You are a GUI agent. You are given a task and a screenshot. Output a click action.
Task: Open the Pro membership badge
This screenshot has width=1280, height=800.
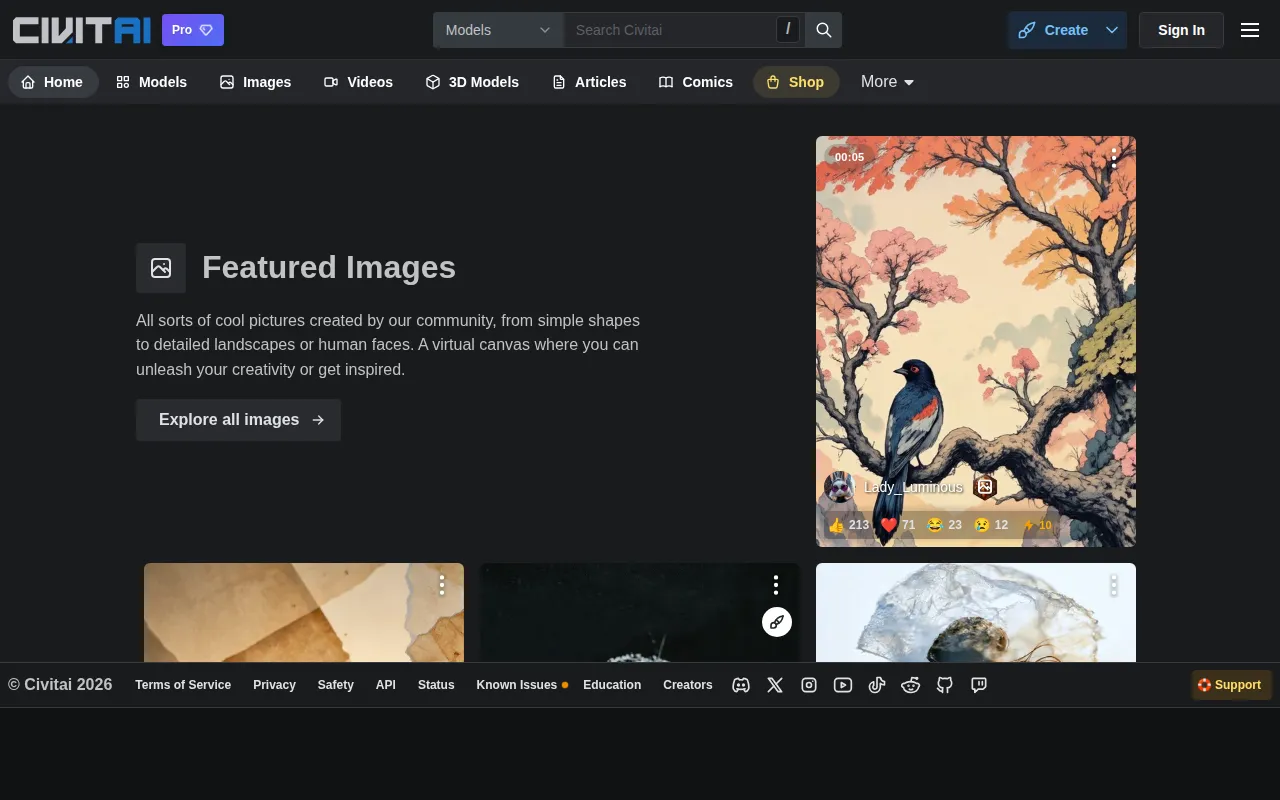click(193, 30)
